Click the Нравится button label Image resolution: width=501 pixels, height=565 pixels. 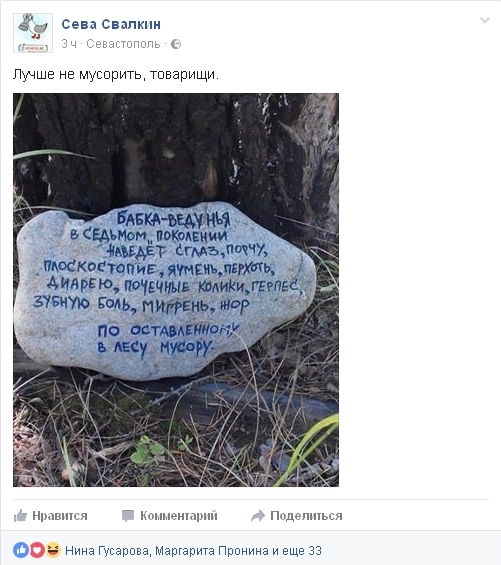tap(60, 516)
